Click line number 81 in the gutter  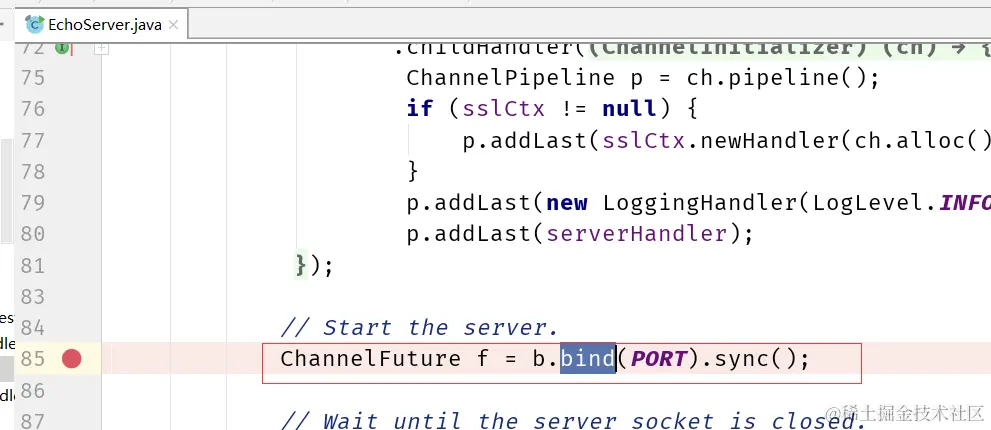[x=32, y=266]
